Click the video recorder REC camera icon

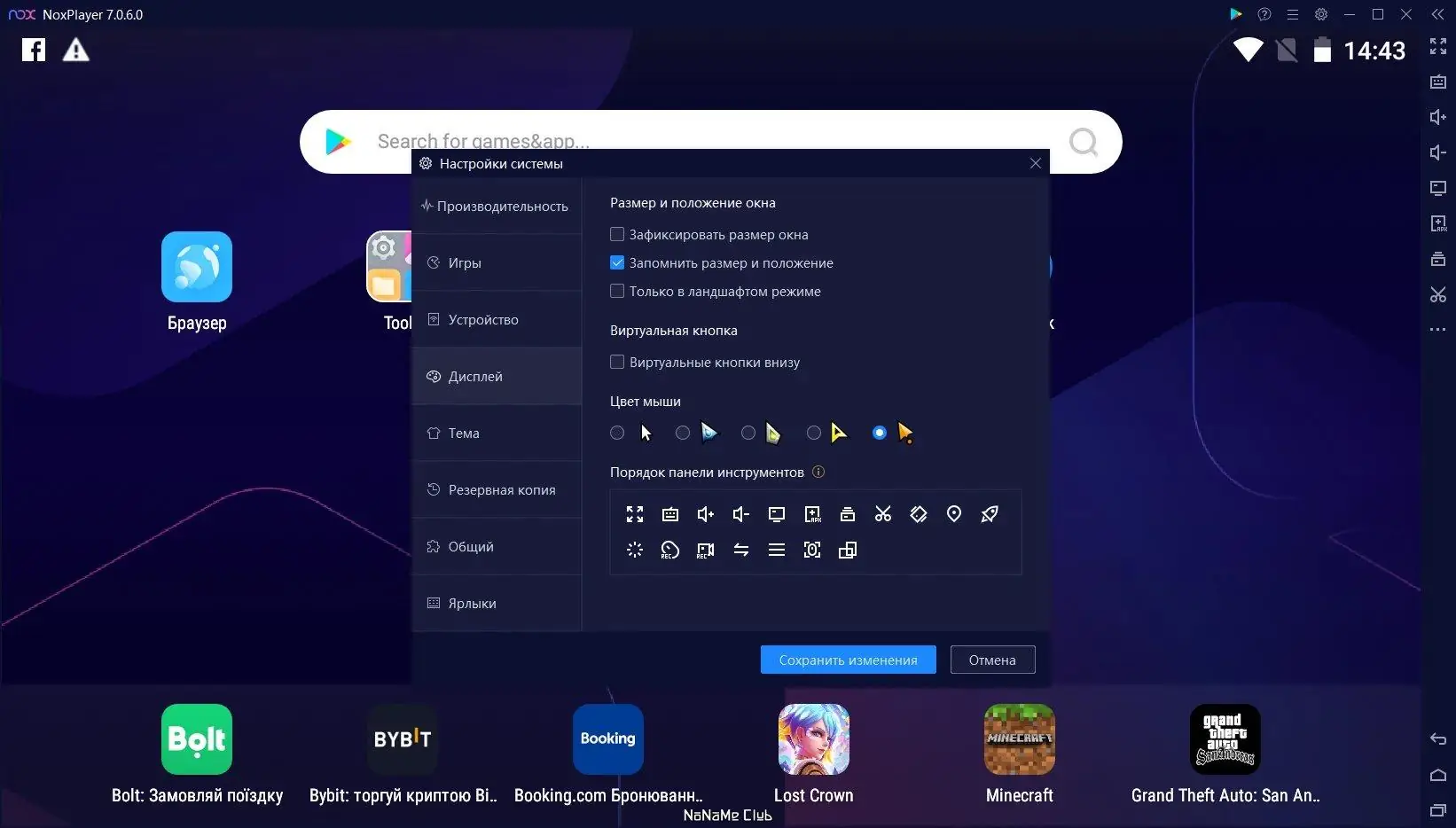706,550
